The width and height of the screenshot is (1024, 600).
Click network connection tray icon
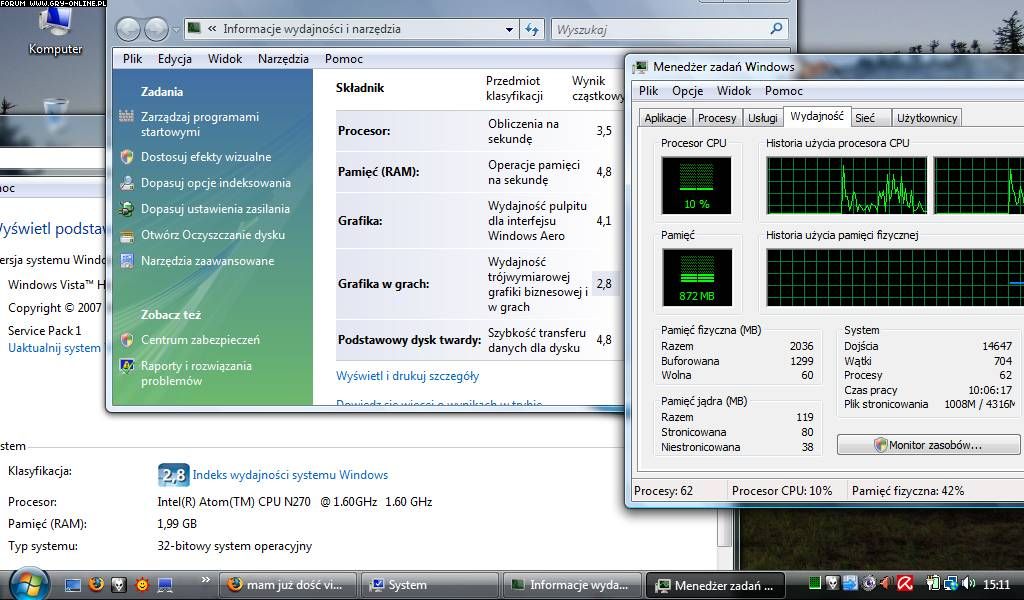951,583
